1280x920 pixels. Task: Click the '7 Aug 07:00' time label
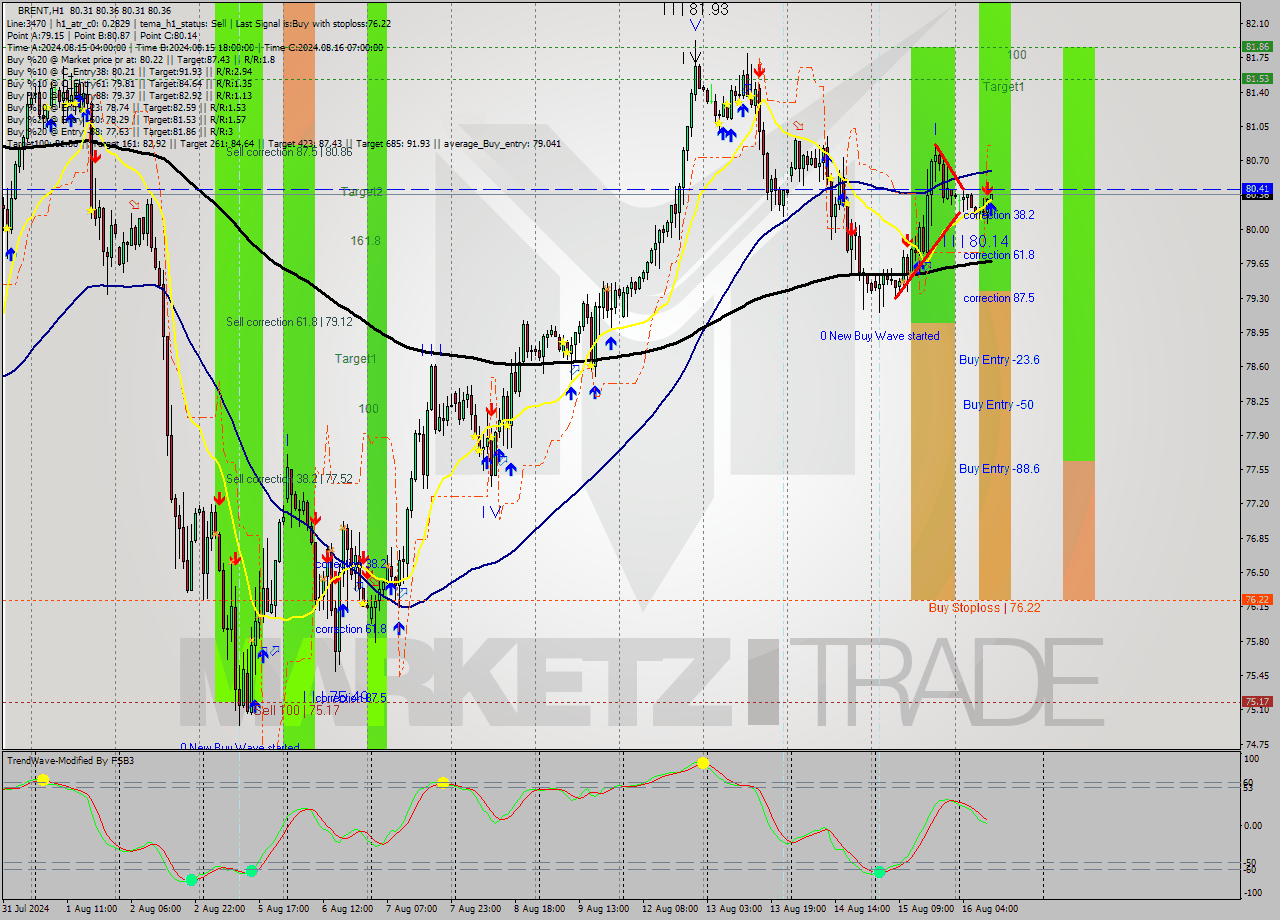click(411, 909)
